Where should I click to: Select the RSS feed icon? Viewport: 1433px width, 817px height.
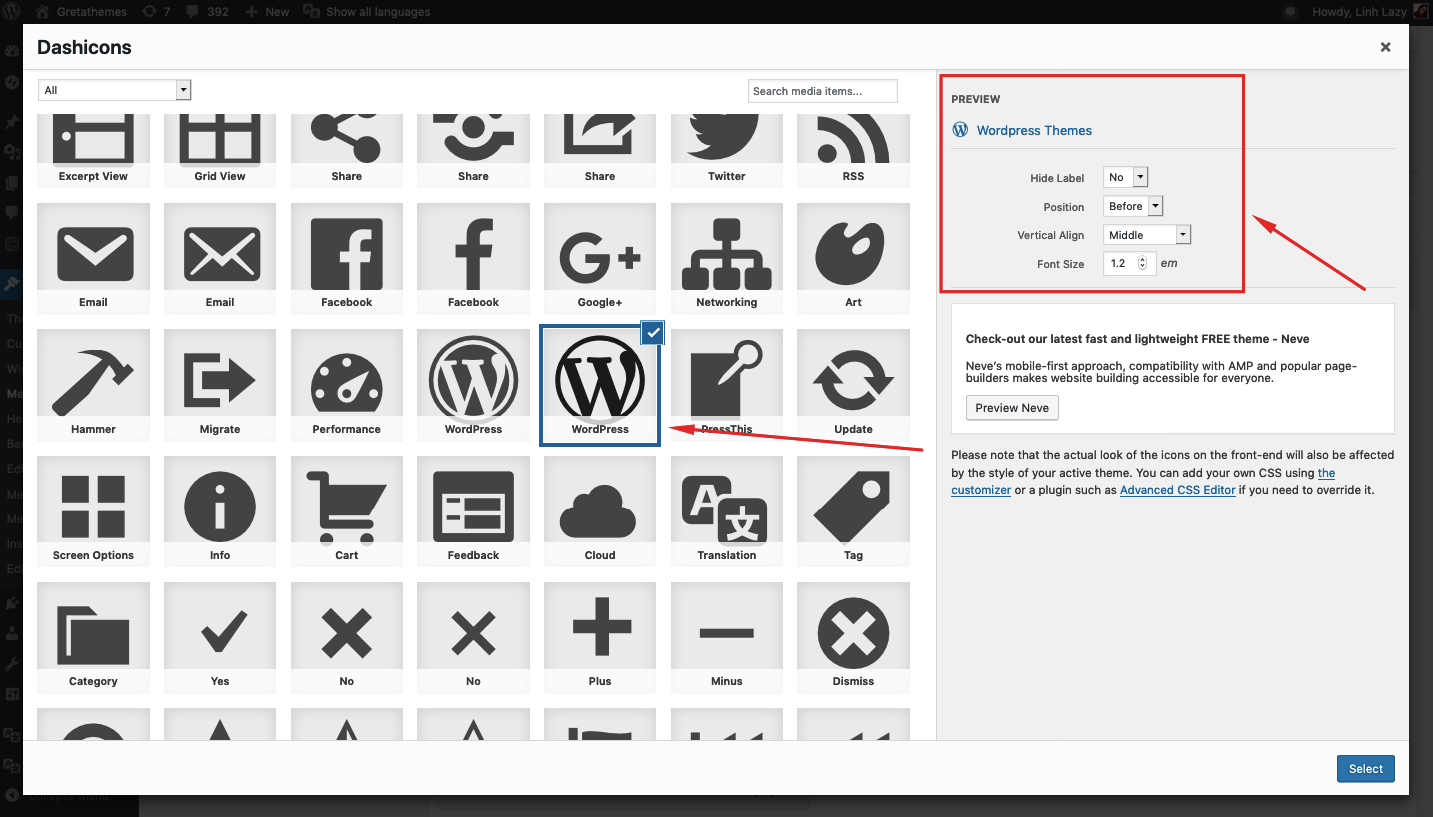pyautogui.click(x=853, y=150)
